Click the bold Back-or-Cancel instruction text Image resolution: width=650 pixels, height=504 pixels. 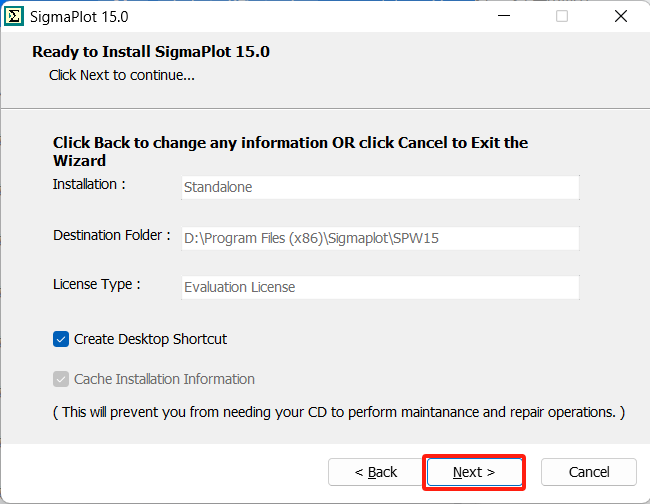coord(290,151)
